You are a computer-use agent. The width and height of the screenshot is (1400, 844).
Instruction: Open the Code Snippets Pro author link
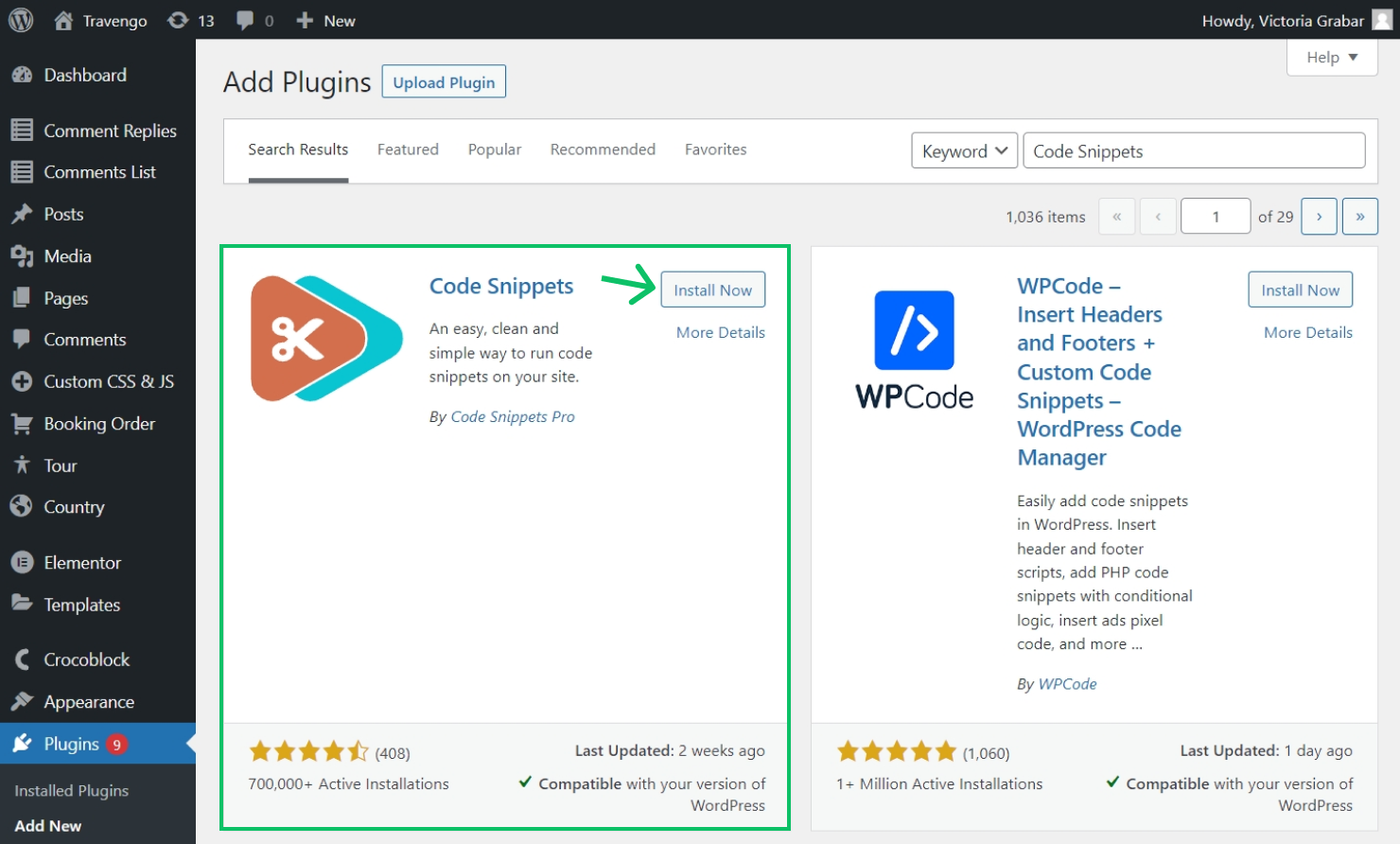coord(513,416)
